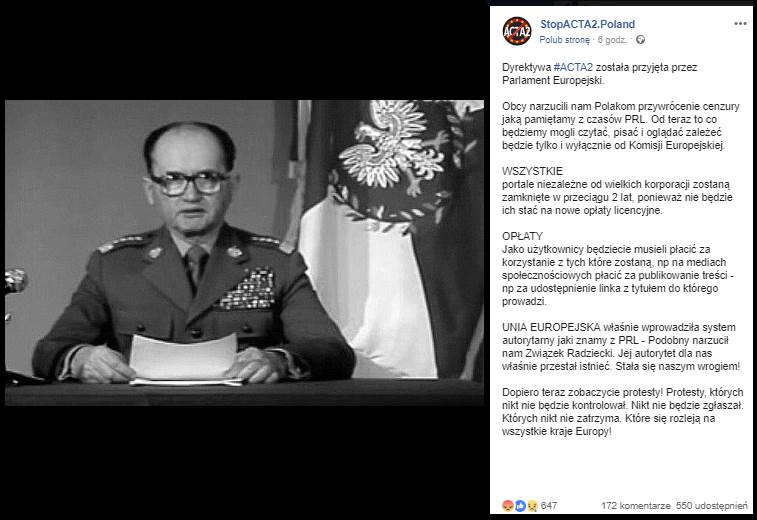Screen dimensions: 757x520
Task: Click the StopACTA2 page profile picture
Action: coord(517,31)
